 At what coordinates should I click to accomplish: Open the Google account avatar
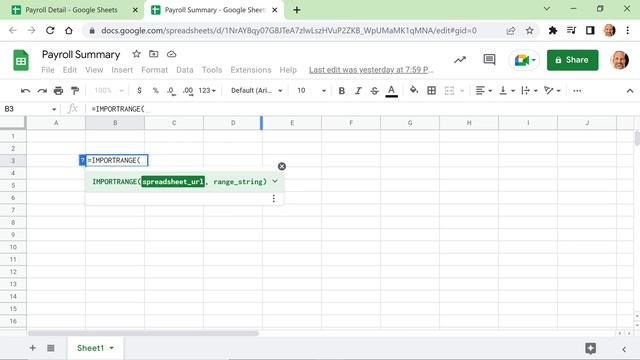620,60
